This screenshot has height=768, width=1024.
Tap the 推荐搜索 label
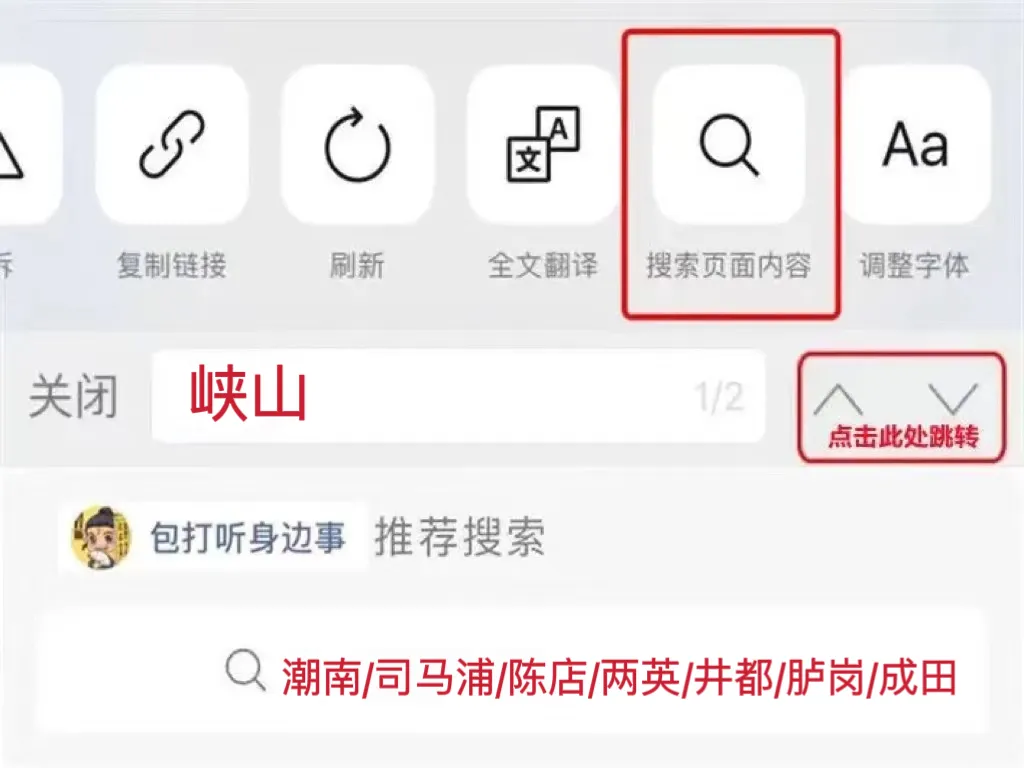(x=460, y=537)
